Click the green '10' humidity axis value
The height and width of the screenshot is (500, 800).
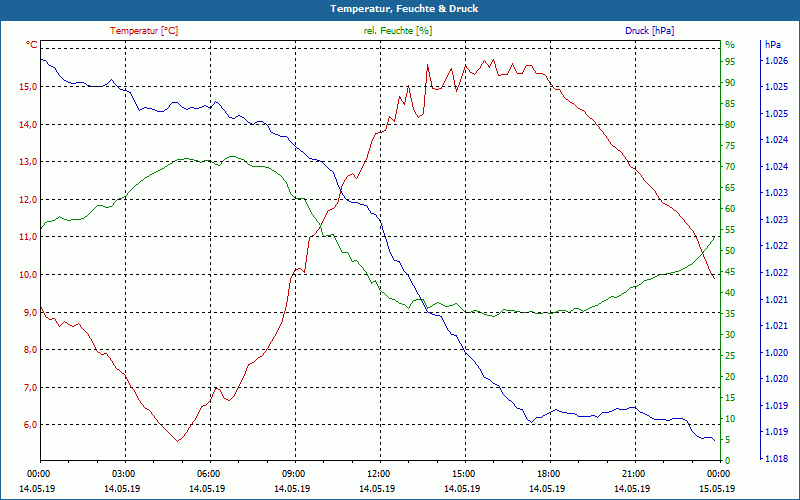(x=730, y=419)
